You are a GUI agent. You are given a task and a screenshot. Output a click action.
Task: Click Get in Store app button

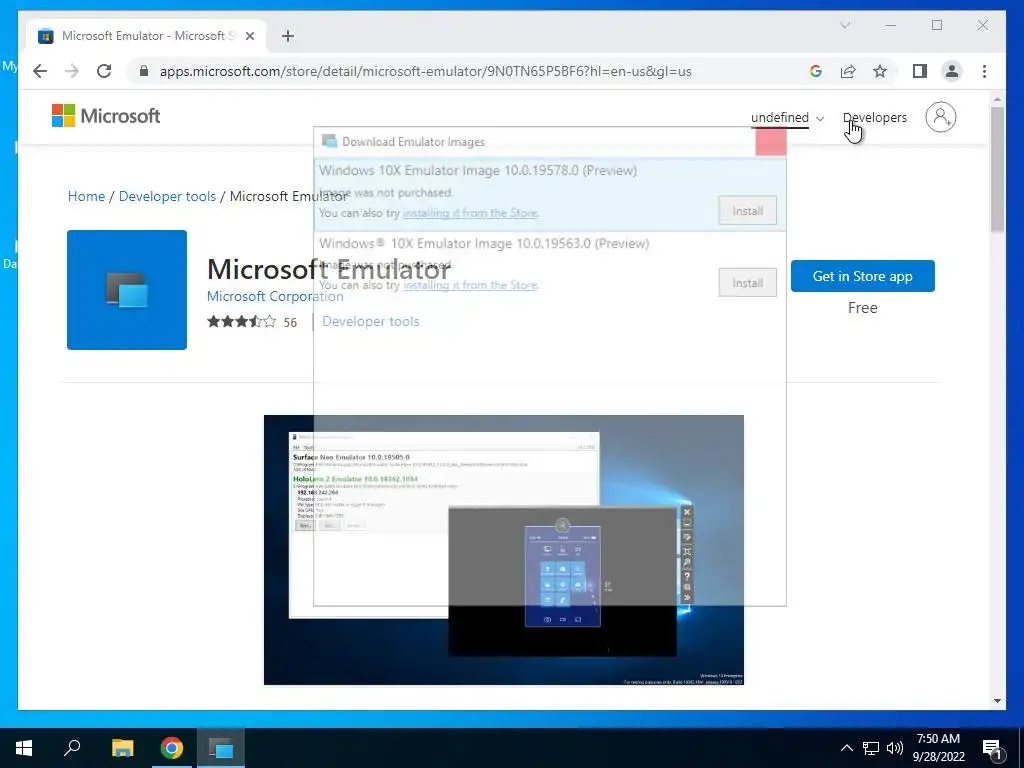[862, 276]
